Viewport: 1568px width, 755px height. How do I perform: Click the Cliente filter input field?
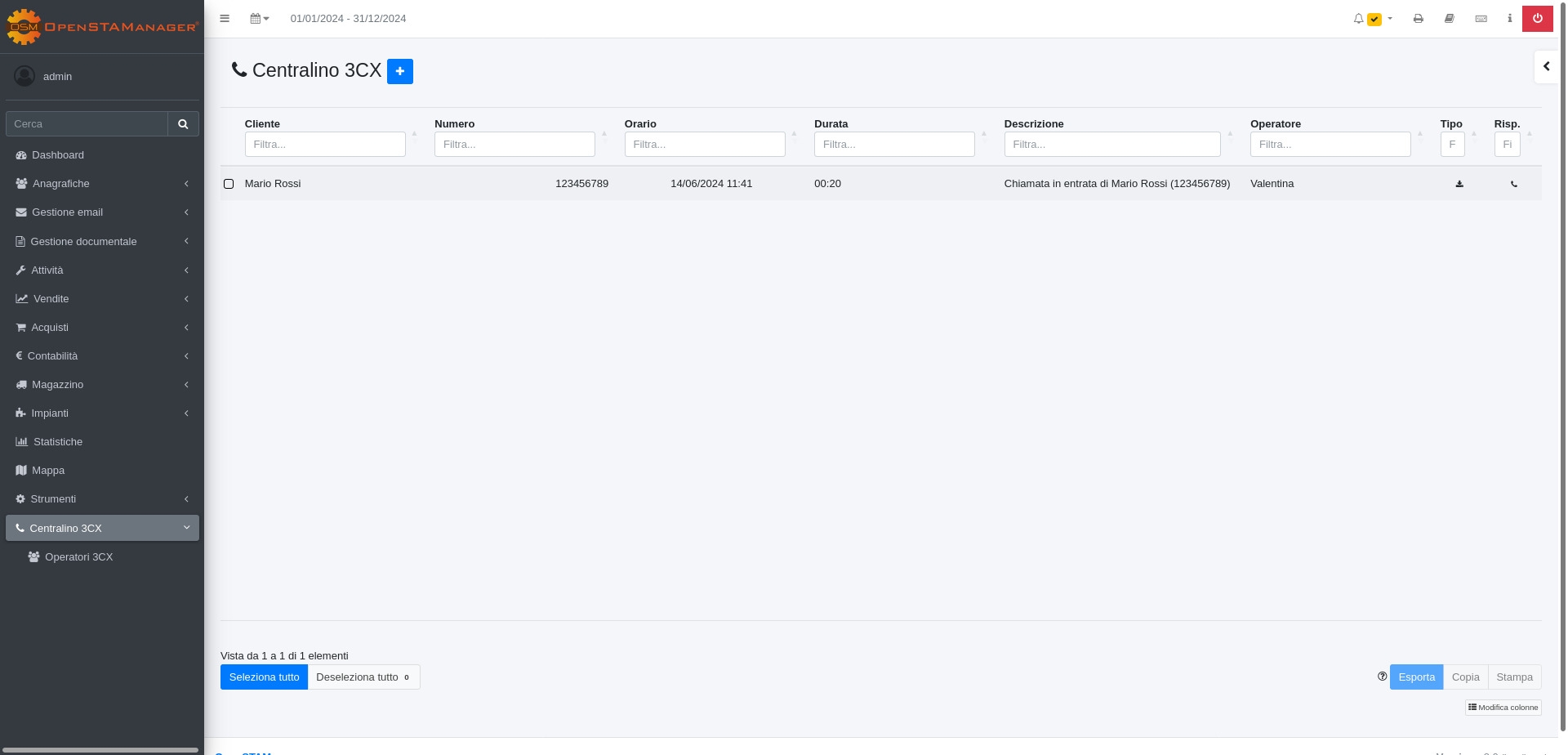(324, 145)
